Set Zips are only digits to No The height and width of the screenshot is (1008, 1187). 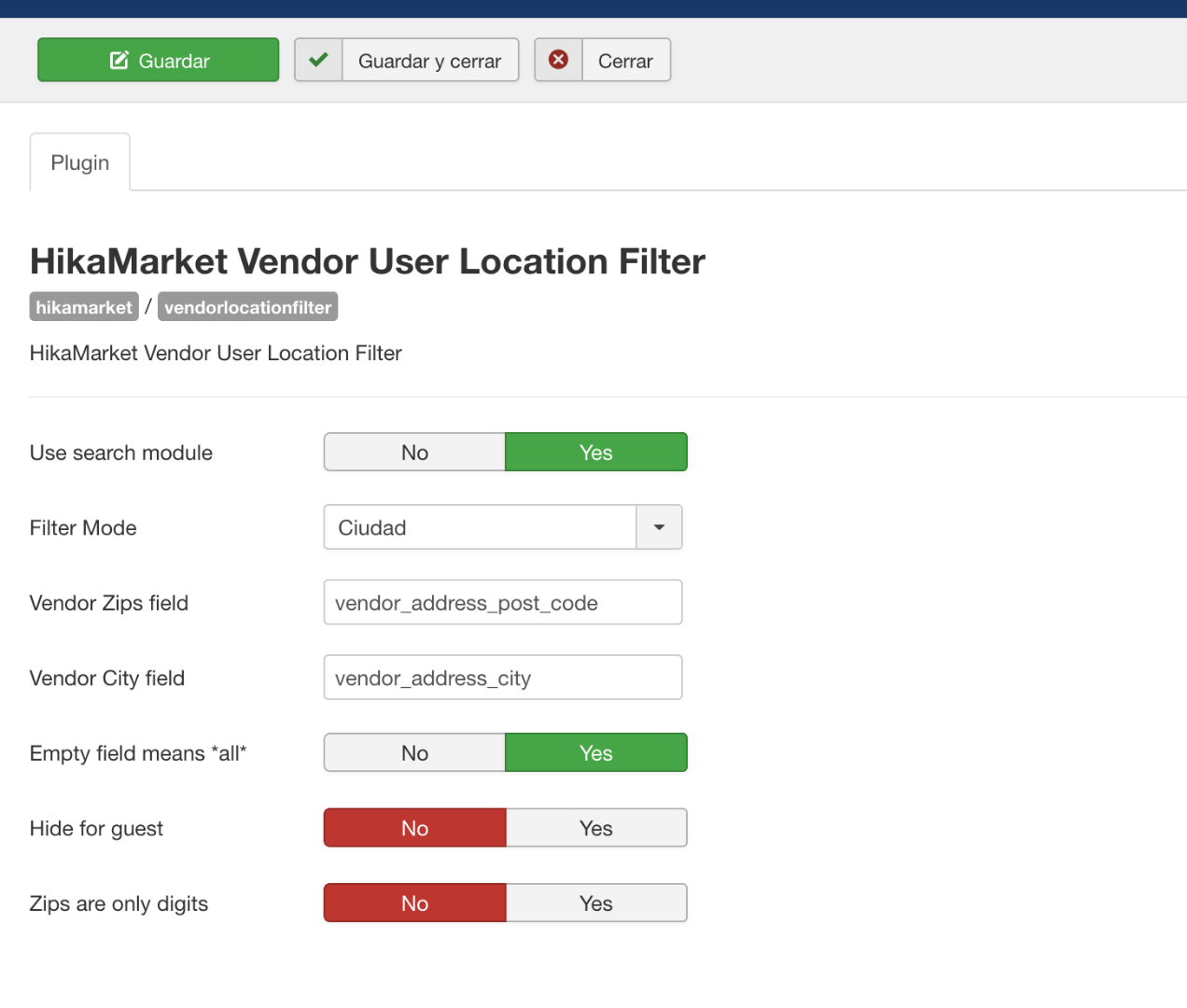415,903
